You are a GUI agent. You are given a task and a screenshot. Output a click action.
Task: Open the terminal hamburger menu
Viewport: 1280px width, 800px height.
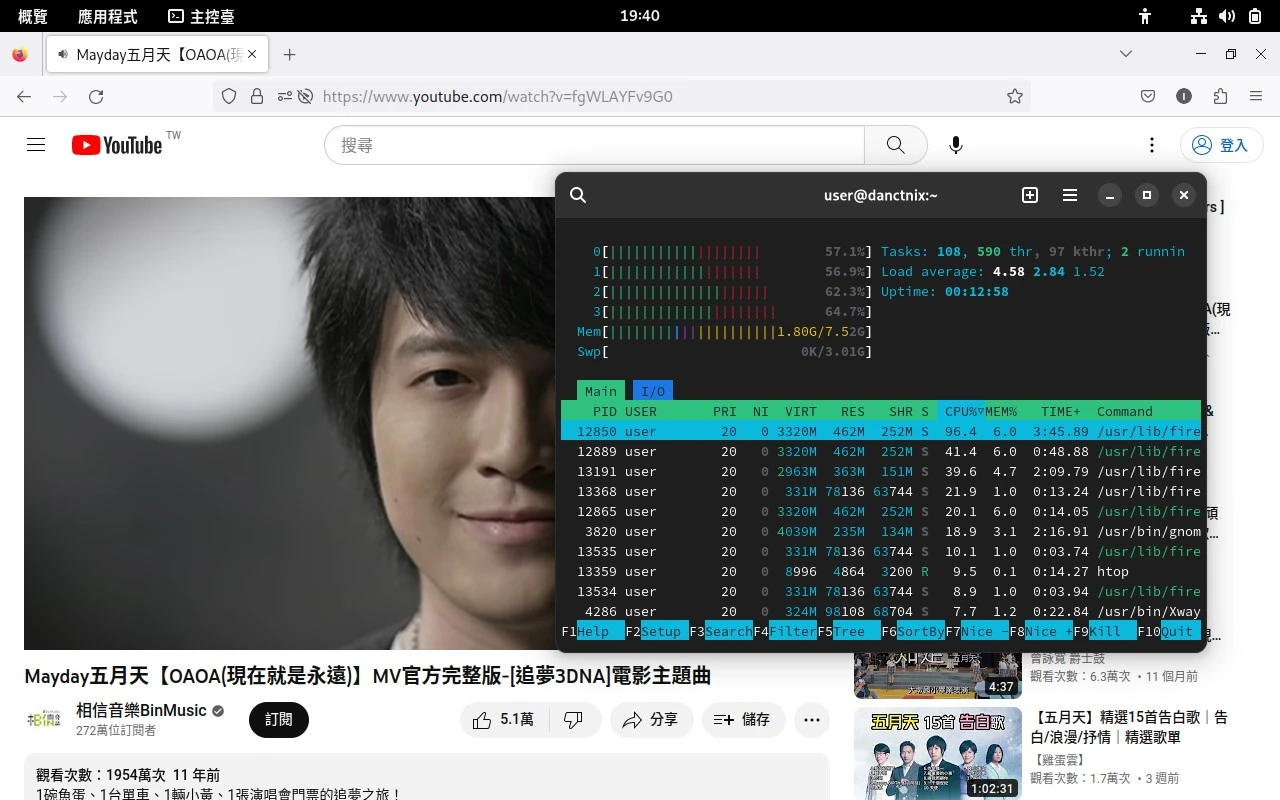pyautogui.click(x=1070, y=195)
